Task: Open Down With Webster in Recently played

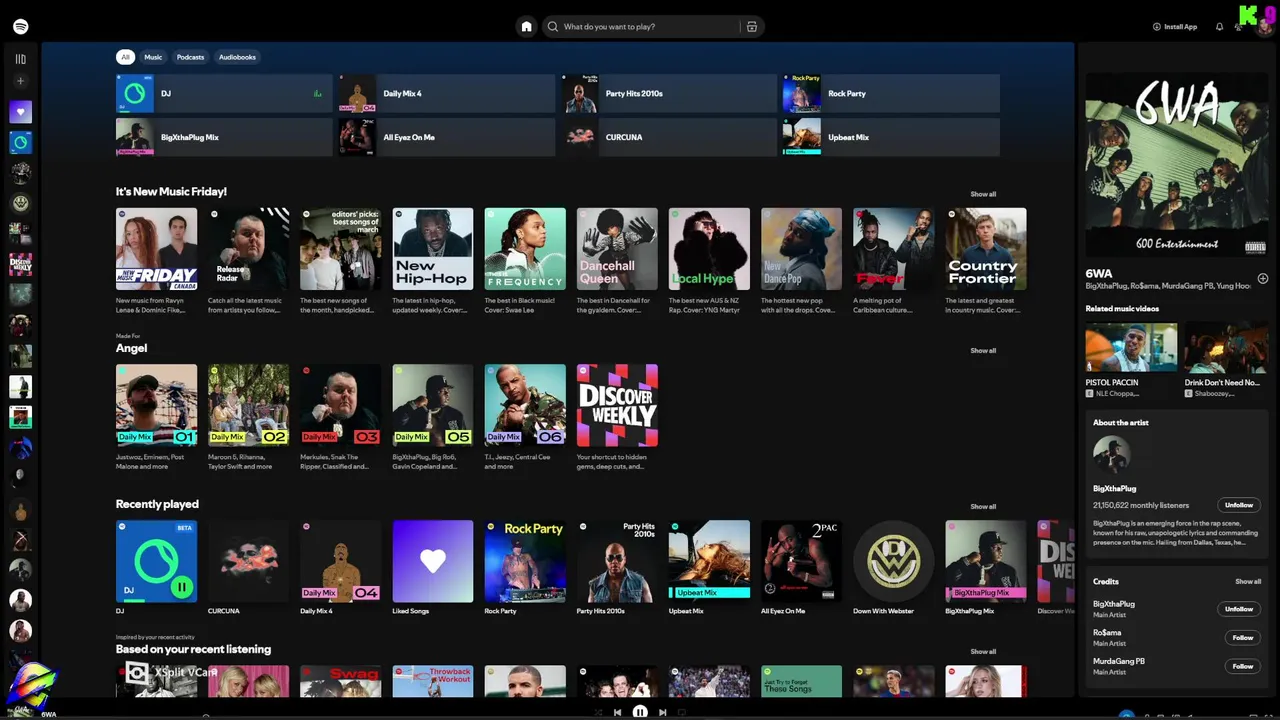Action: click(x=893, y=561)
